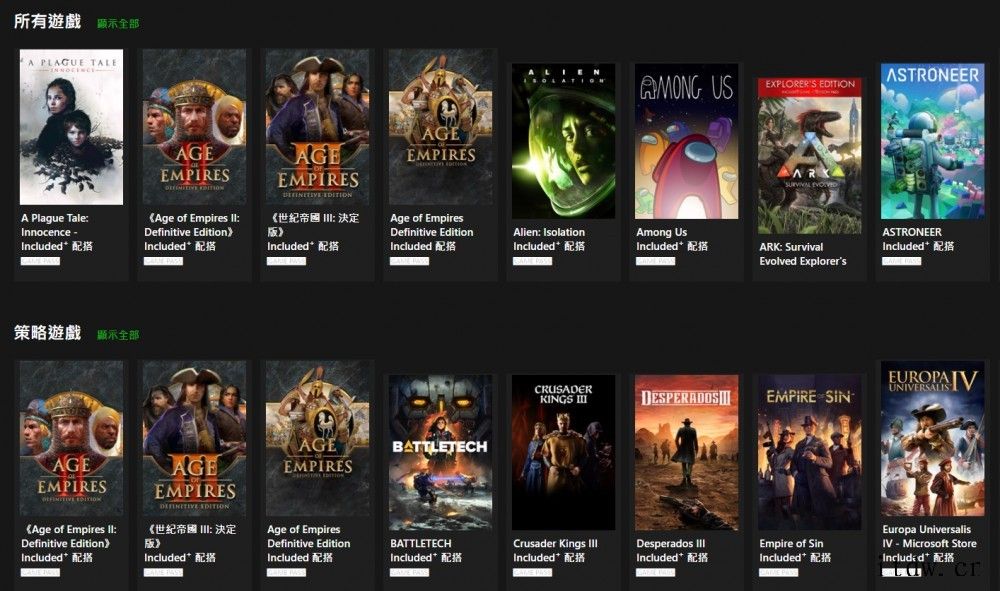
Task: Click the 'Crusader Kings III' title text
Action: tap(555, 543)
